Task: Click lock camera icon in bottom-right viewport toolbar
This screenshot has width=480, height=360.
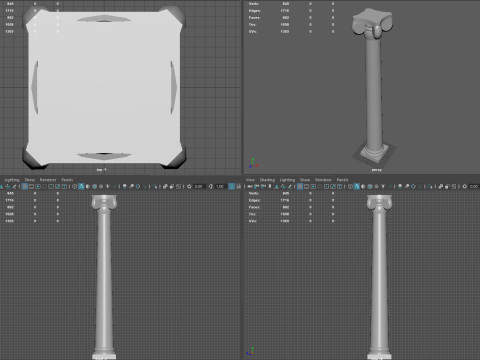Action: click(256, 187)
